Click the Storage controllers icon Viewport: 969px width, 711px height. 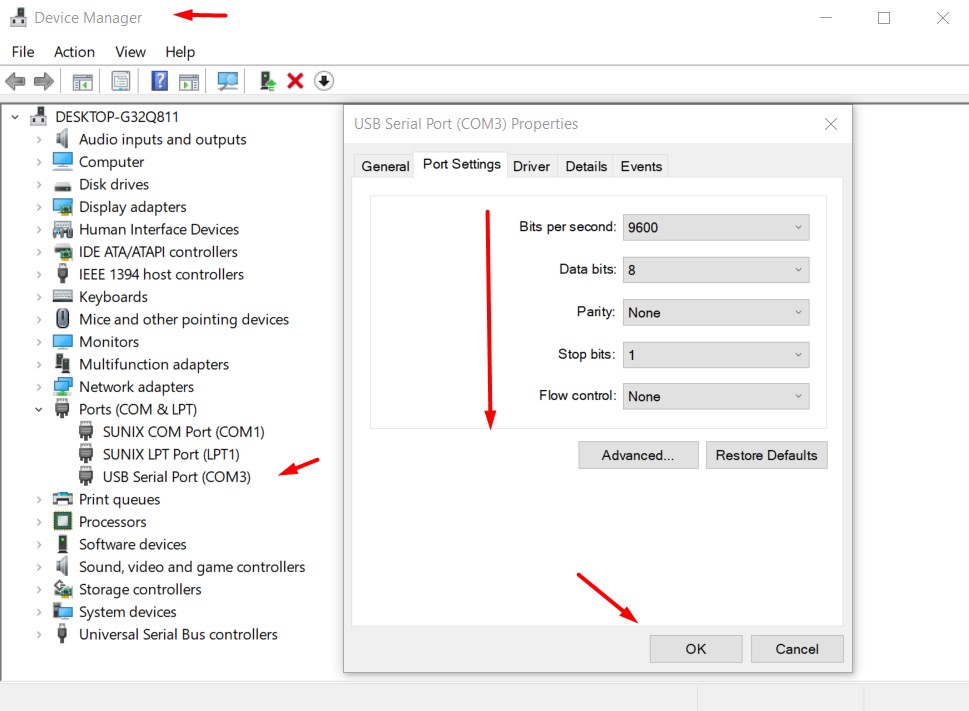coord(62,589)
